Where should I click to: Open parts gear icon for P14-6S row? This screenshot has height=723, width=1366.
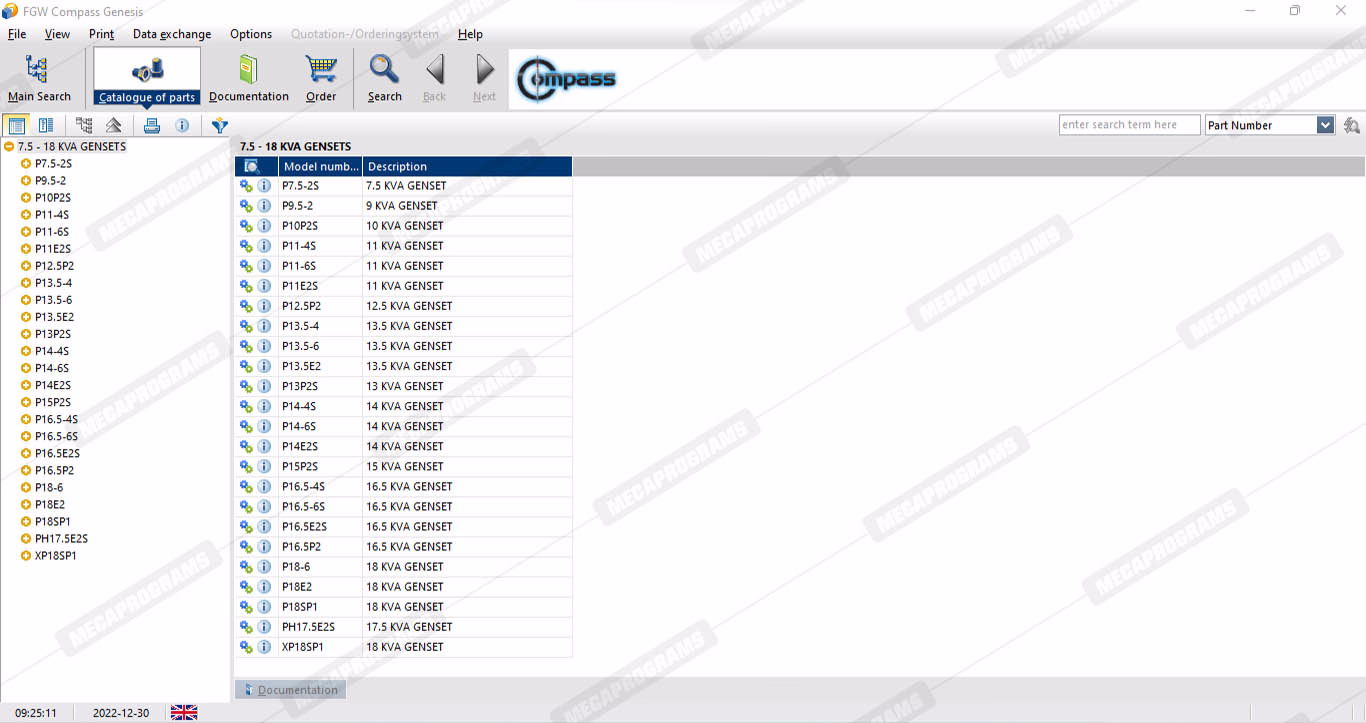click(x=246, y=426)
